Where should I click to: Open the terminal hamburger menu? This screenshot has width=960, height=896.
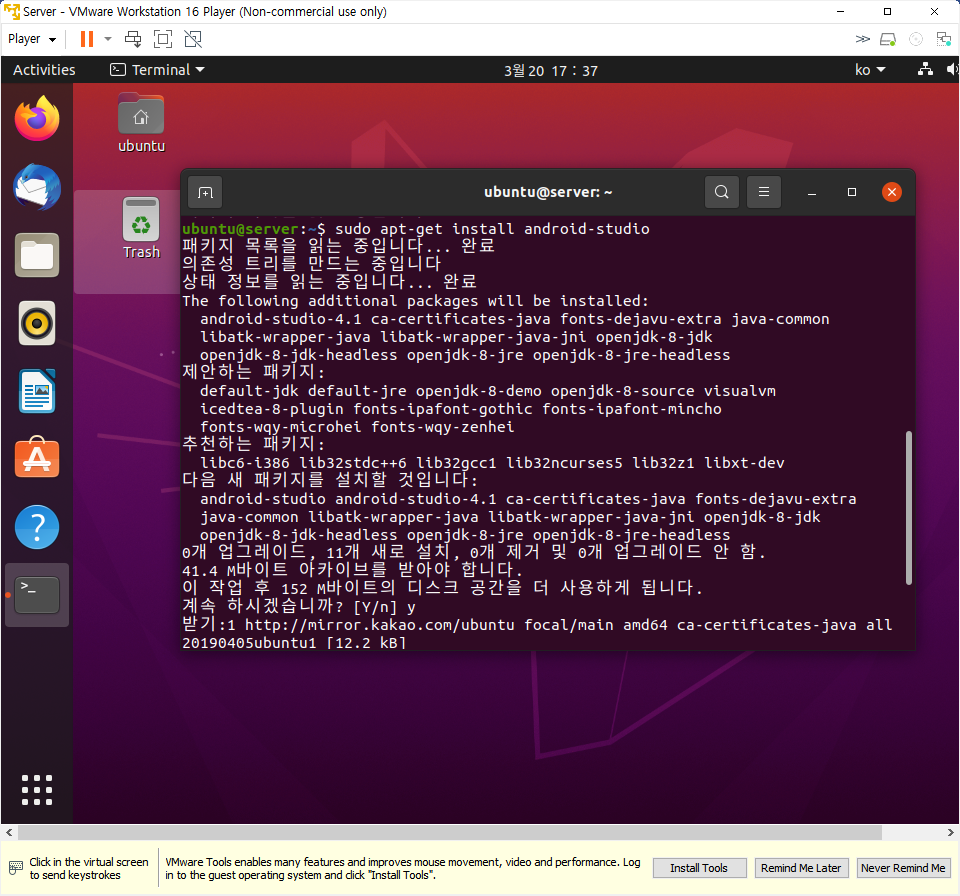[763, 192]
